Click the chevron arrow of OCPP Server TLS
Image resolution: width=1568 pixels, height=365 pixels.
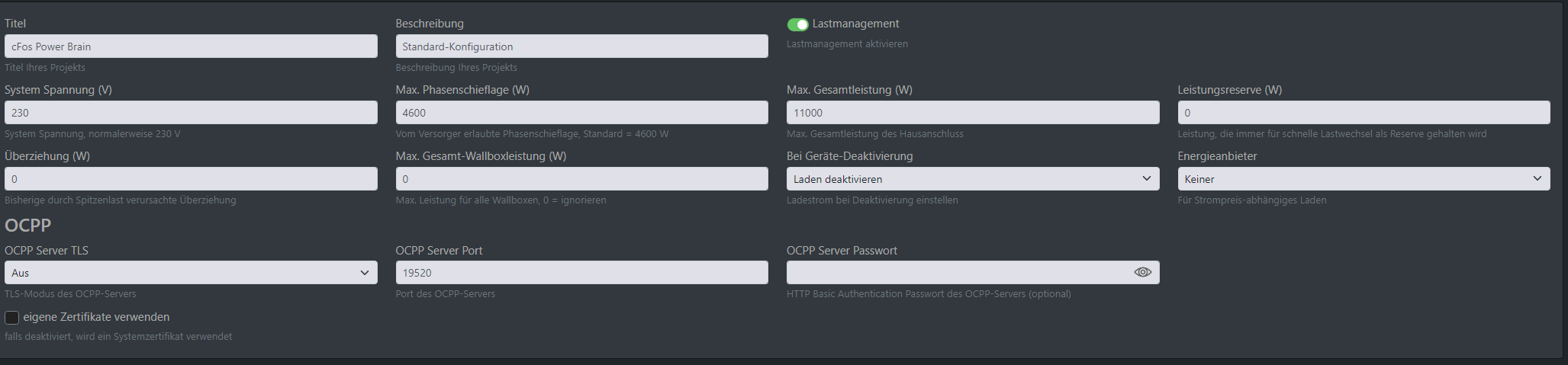364,273
